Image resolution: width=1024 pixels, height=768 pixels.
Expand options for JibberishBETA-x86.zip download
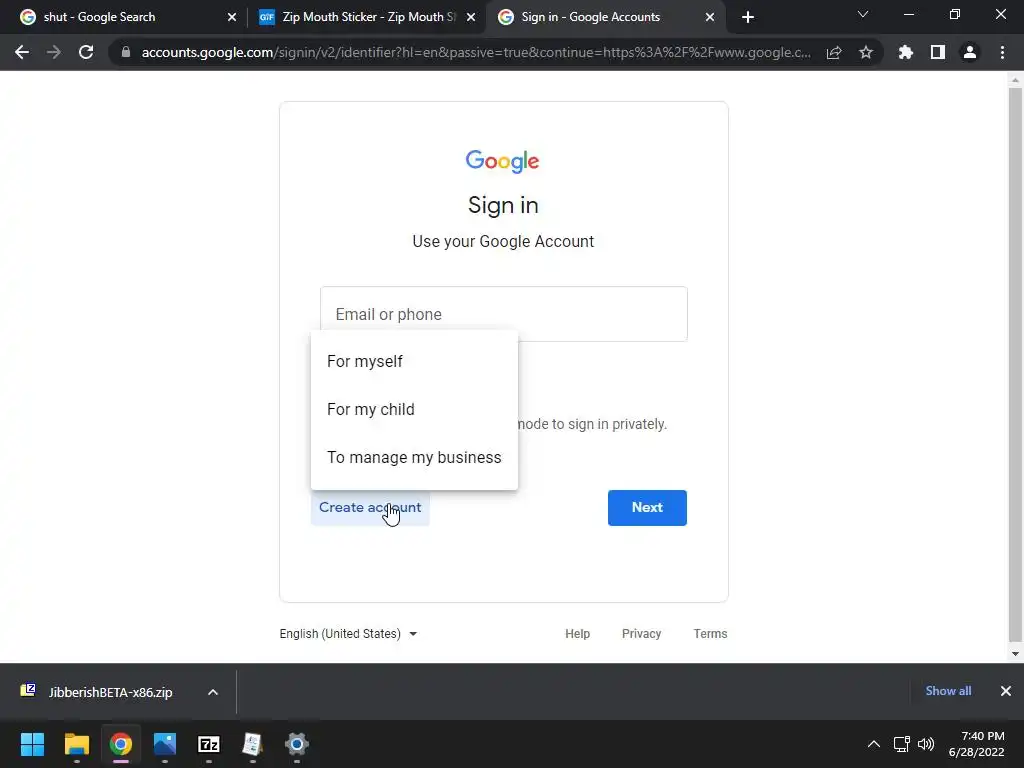point(213,692)
